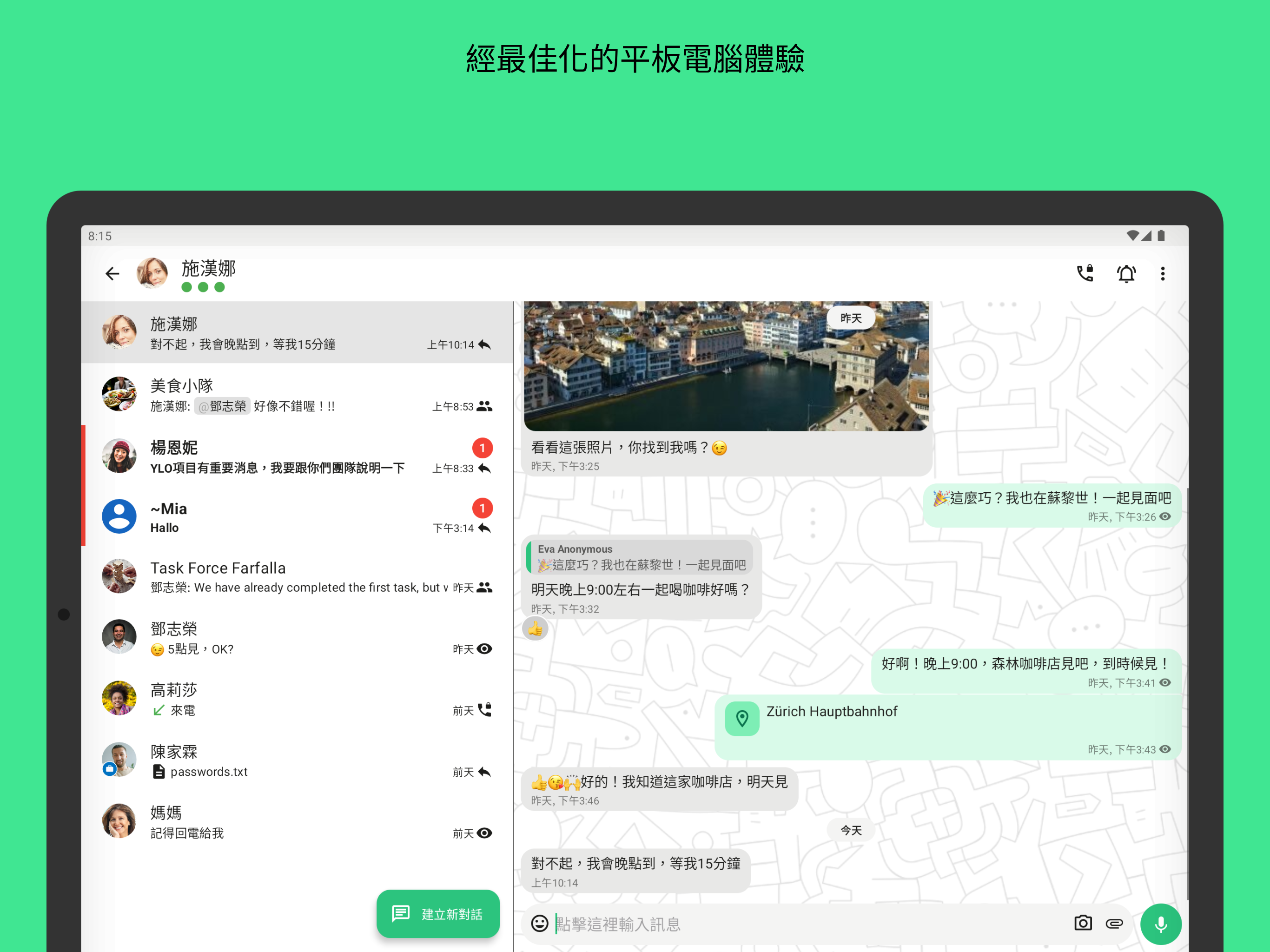Tap the unread badge on ~Mia
Screen dimensions: 1270x952
pyautogui.click(x=482, y=508)
